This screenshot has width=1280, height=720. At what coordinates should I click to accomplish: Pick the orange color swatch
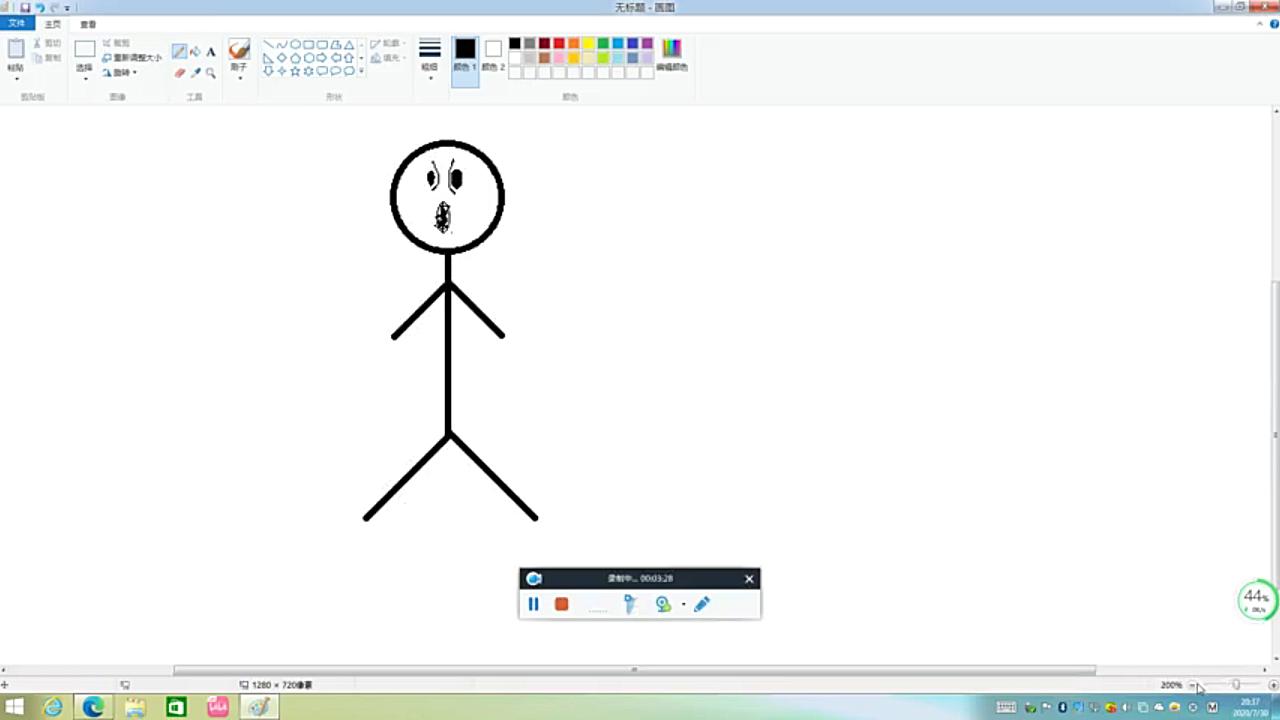pos(574,43)
